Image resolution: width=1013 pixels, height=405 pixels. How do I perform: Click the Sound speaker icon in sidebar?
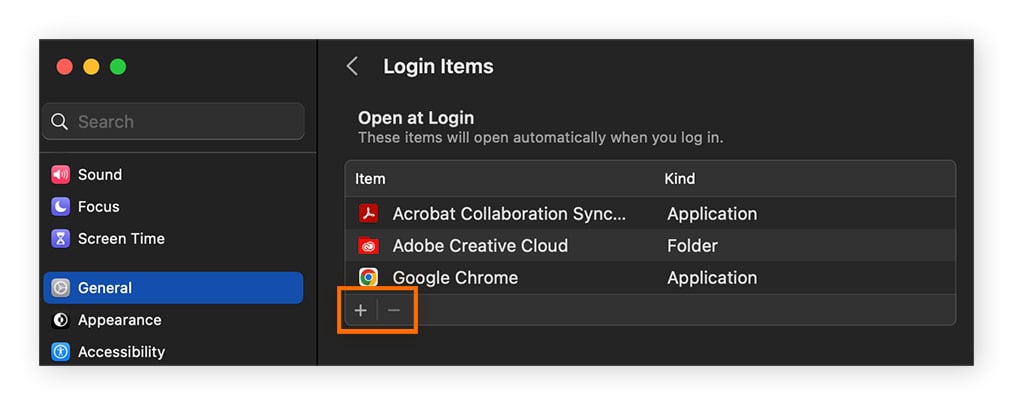click(x=60, y=174)
